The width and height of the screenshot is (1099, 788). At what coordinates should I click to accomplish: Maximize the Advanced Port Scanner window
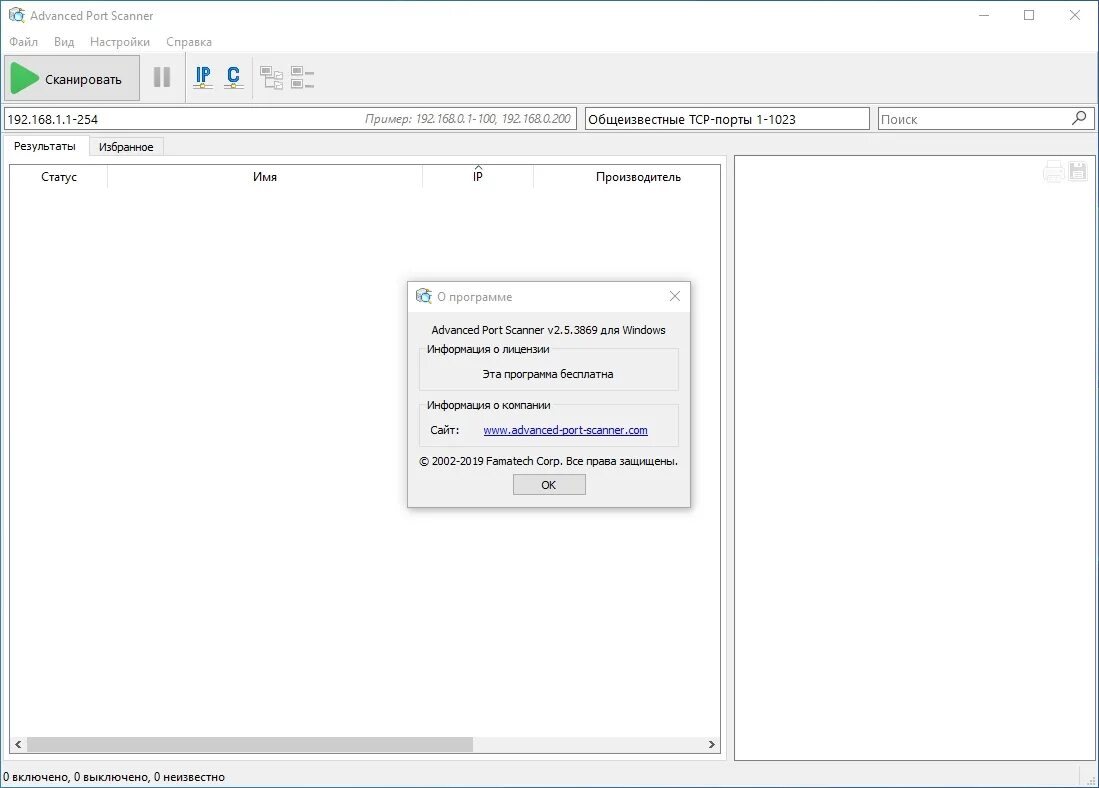[1029, 15]
